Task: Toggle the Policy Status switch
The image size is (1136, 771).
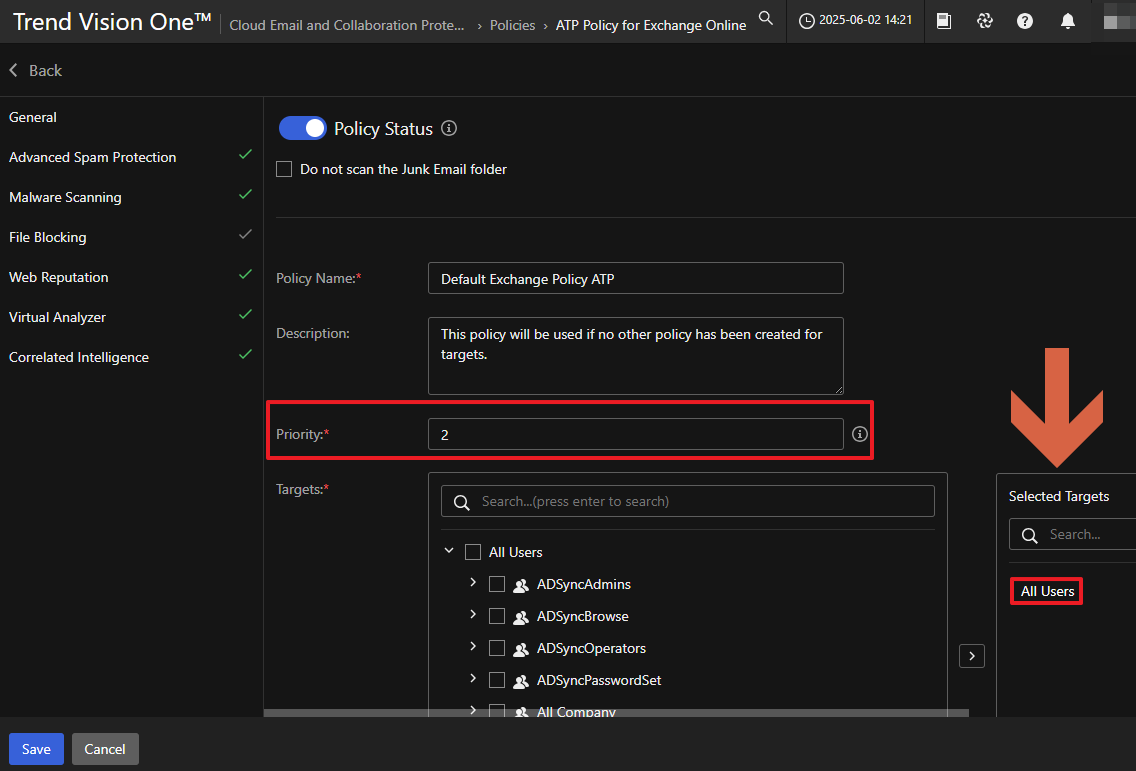Action: point(302,128)
